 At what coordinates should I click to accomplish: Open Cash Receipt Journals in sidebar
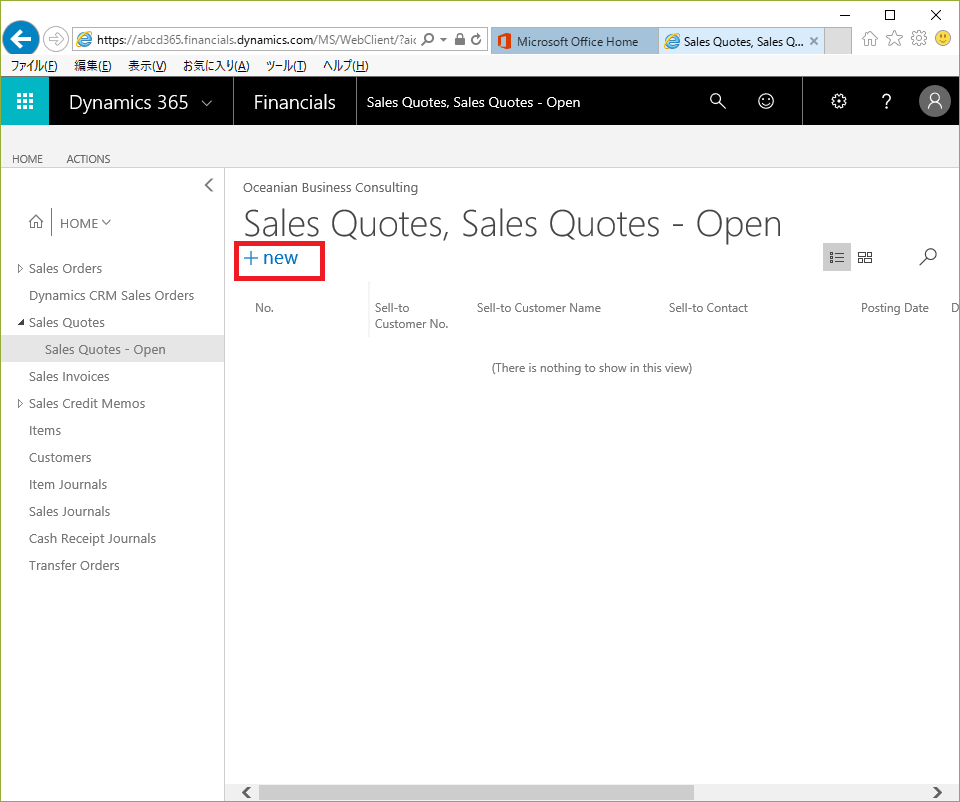point(92,538)
